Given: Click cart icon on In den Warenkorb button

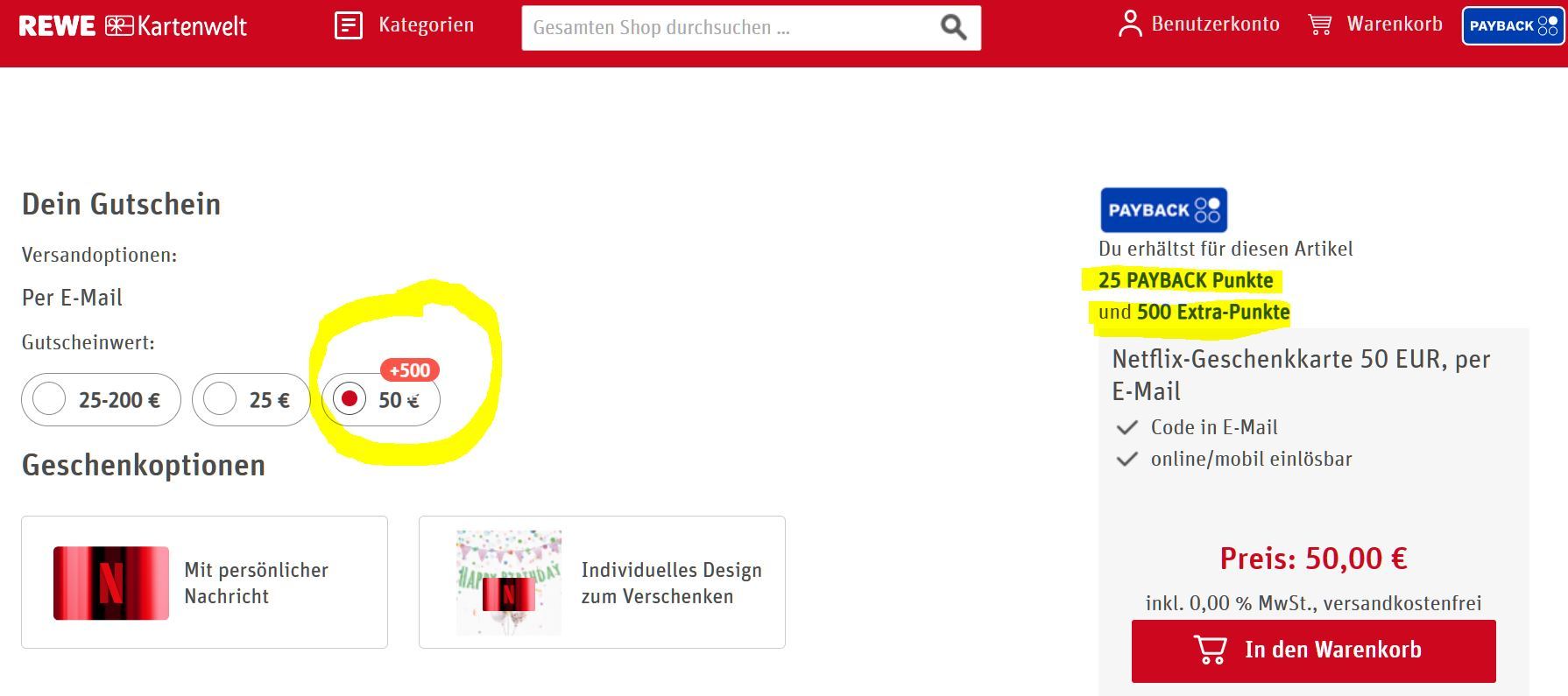Looking at the screenshot, I should 1211,650.
